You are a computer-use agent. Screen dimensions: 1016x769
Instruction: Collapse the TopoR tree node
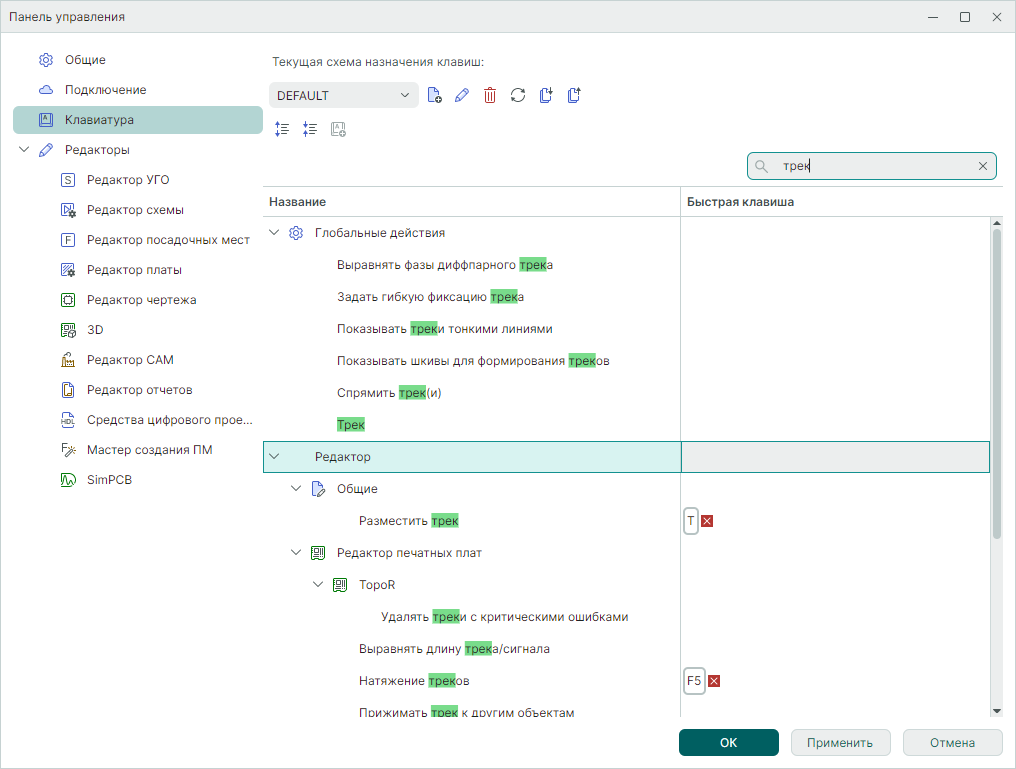pos(318,585)
